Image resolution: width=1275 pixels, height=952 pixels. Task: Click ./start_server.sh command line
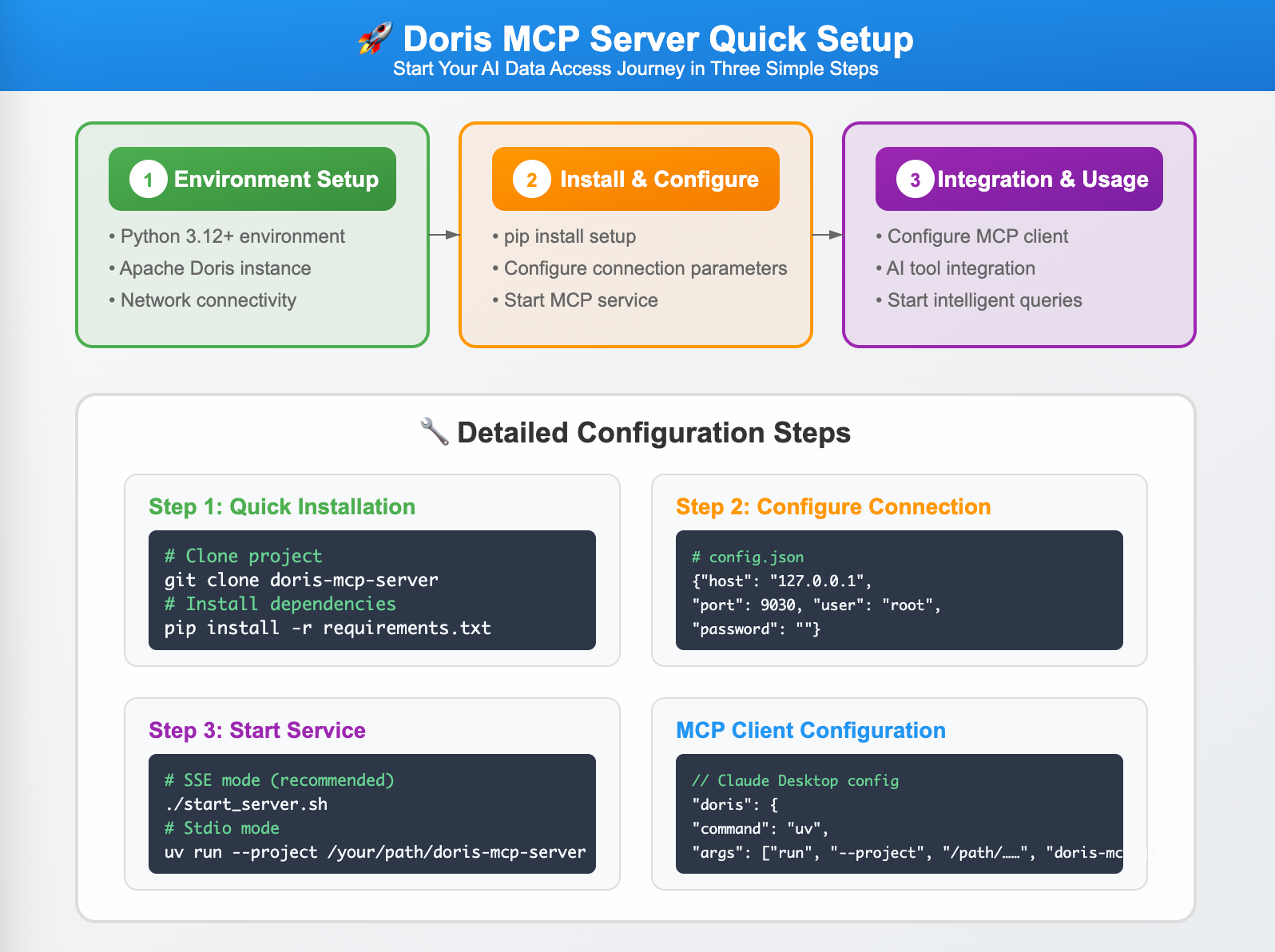point(246,803)
